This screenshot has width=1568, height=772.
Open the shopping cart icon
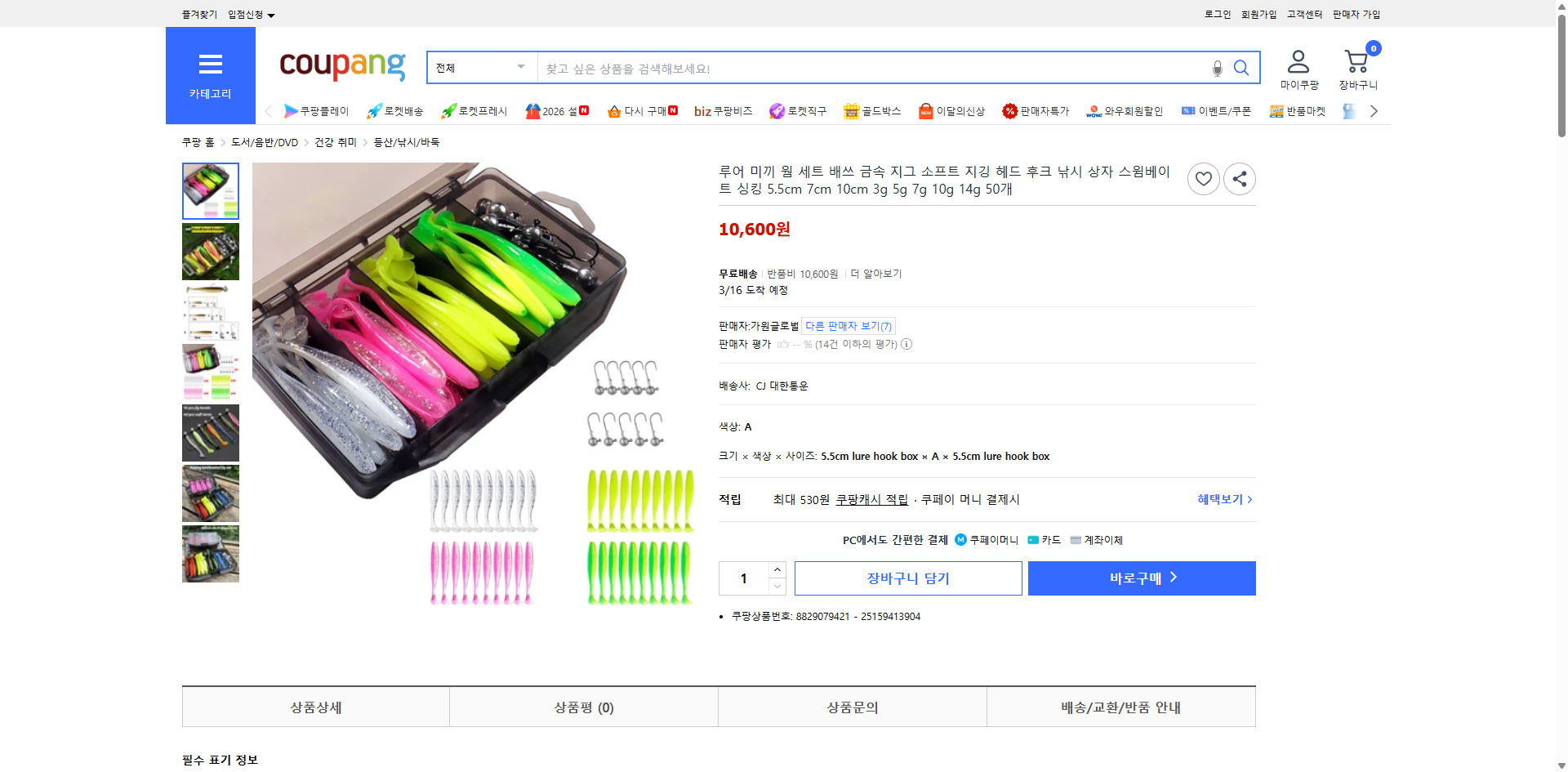click(x=1356, y=60)
